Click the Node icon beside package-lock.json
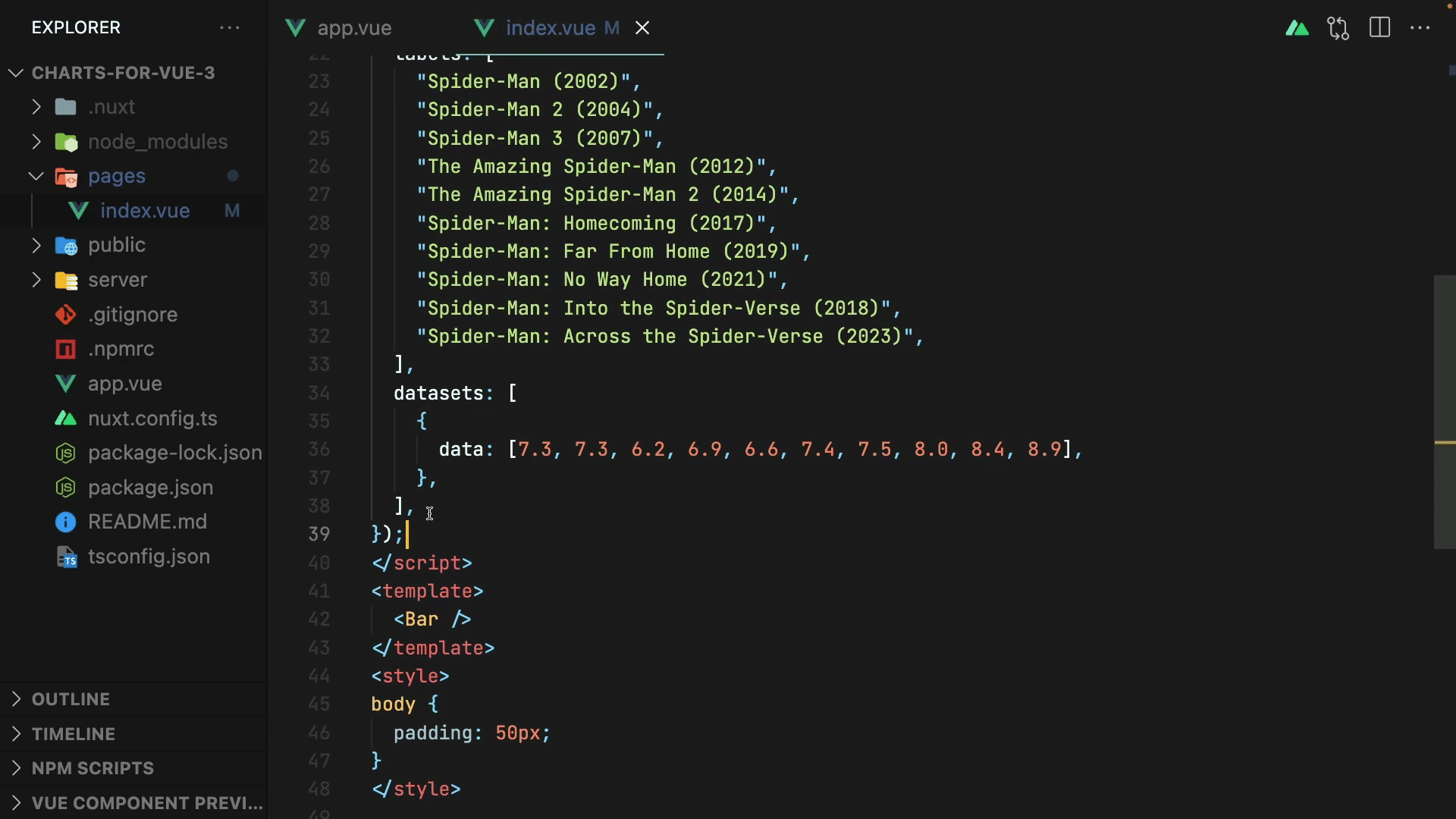 click(x=66, y=453)
